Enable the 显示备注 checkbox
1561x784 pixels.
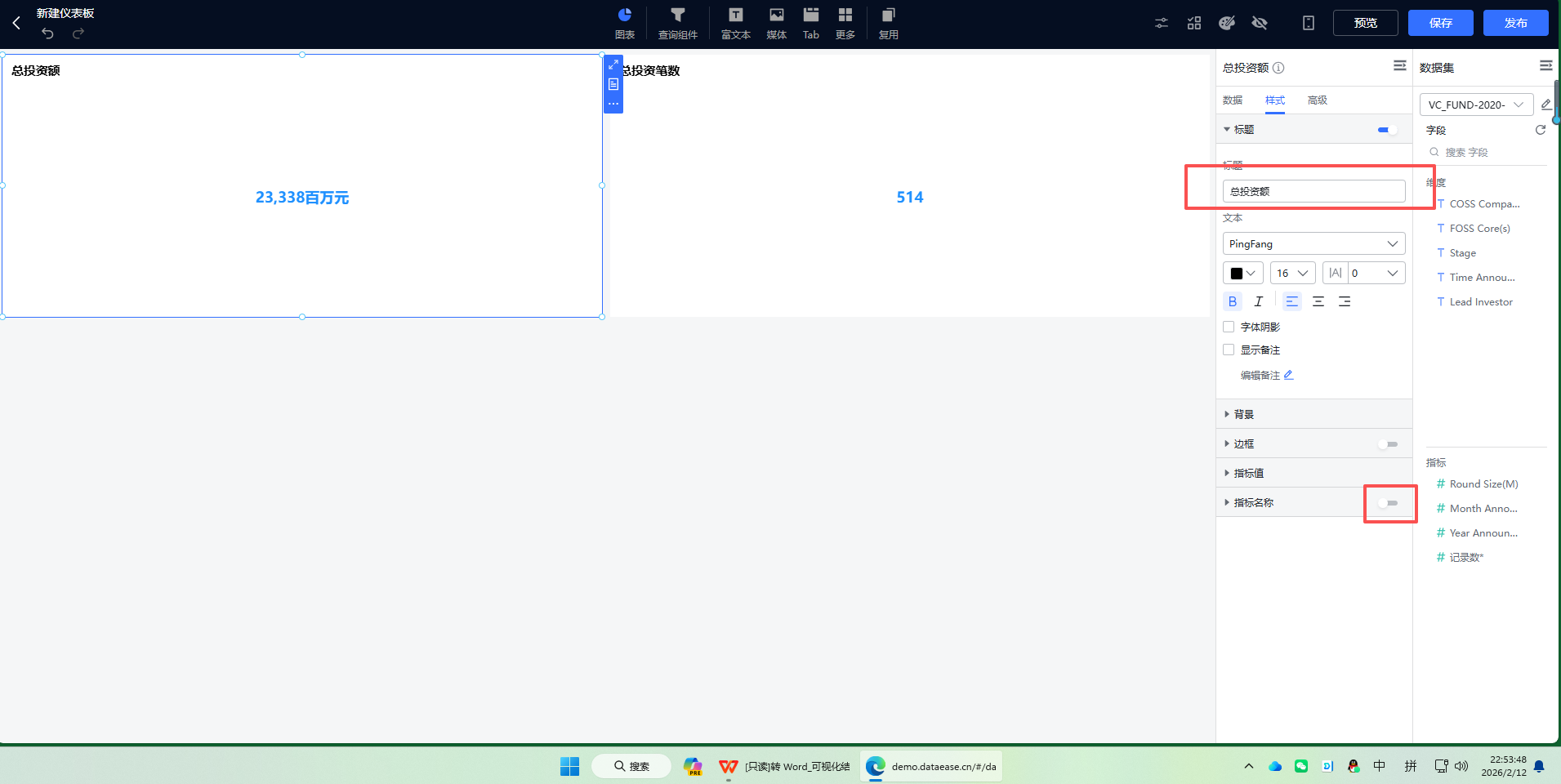(1229, 350)
